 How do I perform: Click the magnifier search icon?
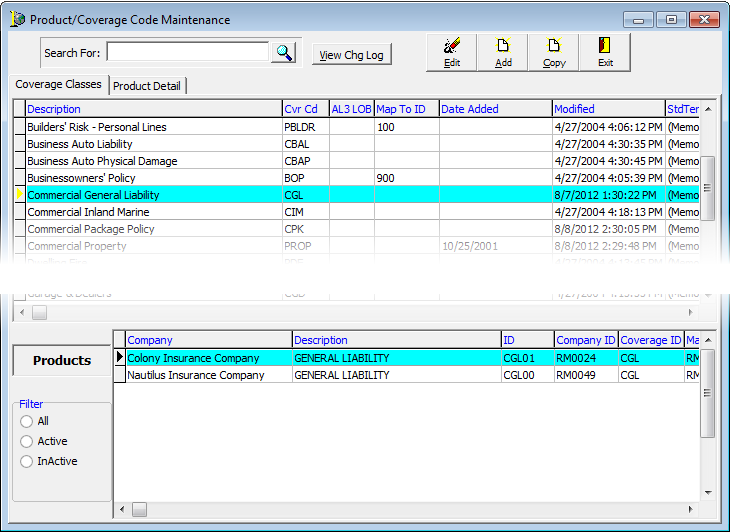point(284,53)
